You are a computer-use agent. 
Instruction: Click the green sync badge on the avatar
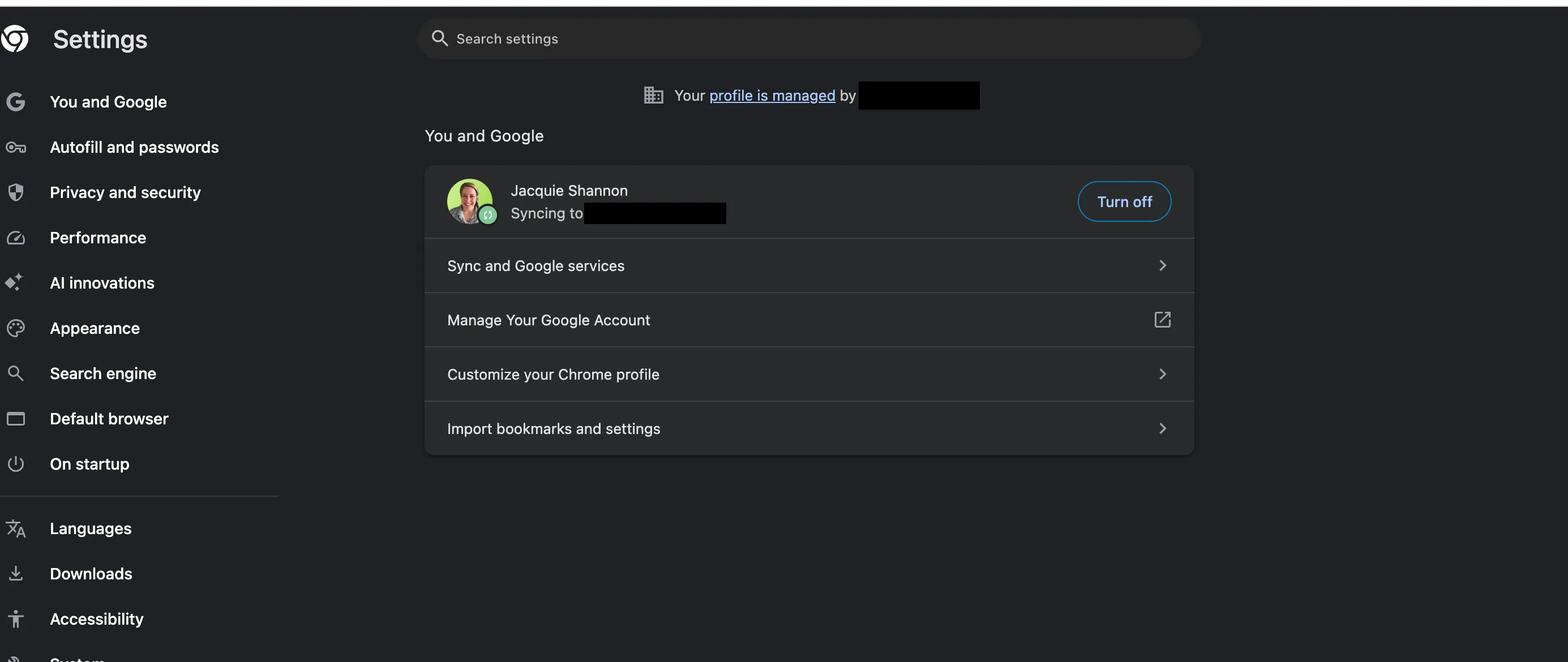tap(488, 215)
